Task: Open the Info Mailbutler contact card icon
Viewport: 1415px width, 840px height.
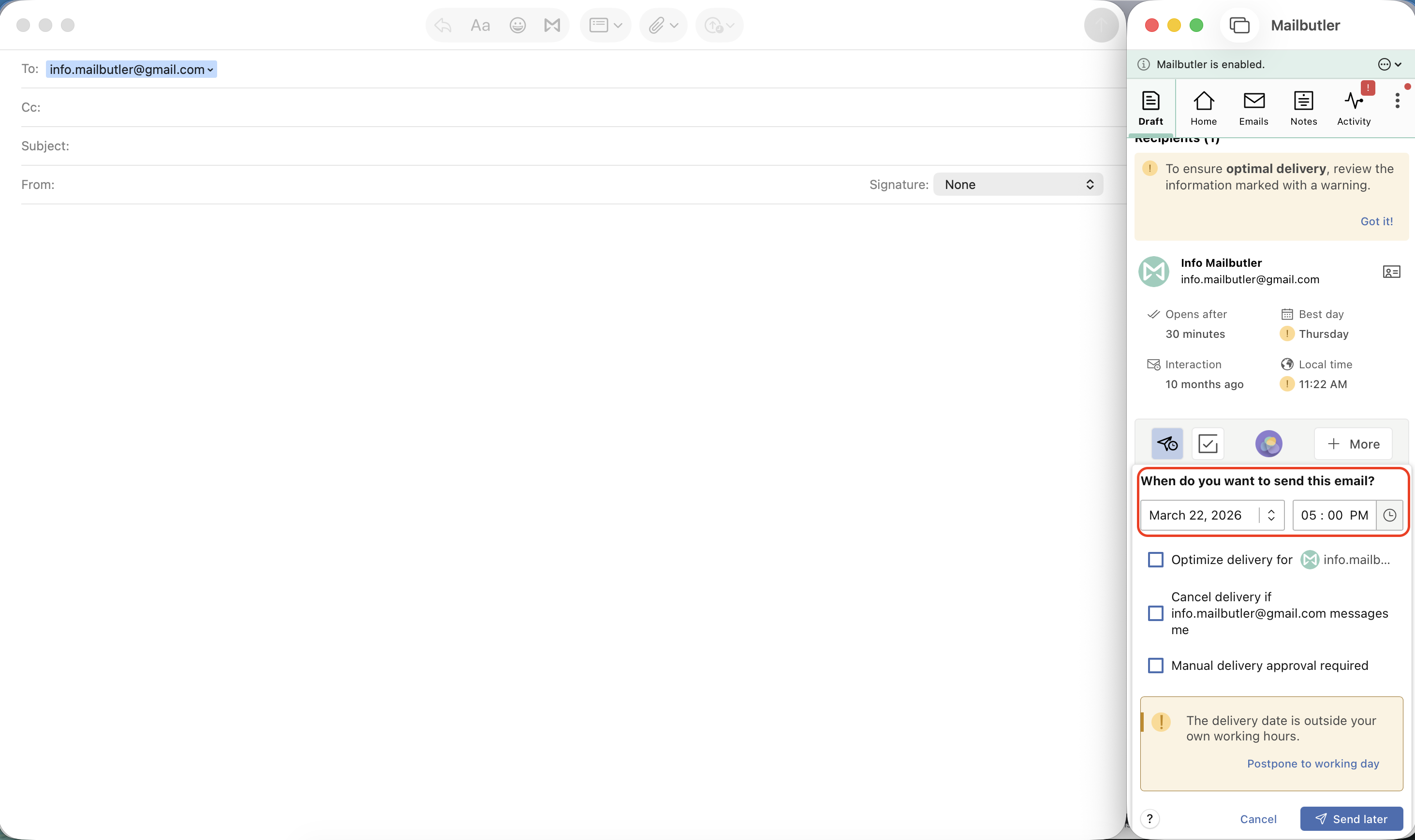Action: (x=1391, y=272)
